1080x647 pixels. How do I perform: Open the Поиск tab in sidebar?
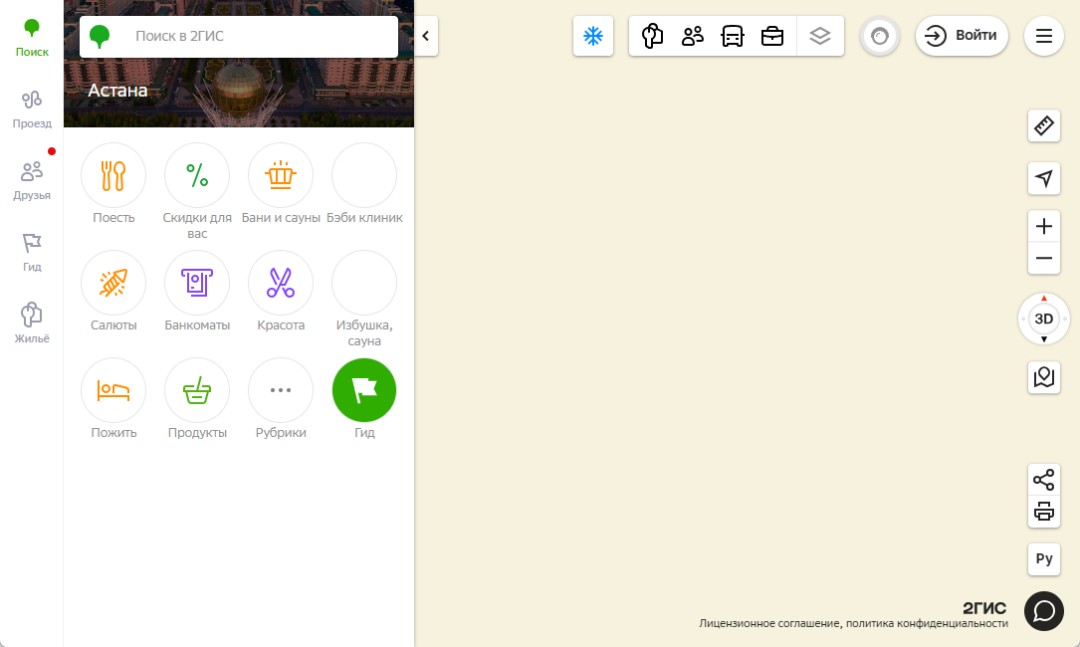pyautogui.click(x=32, y=38)
